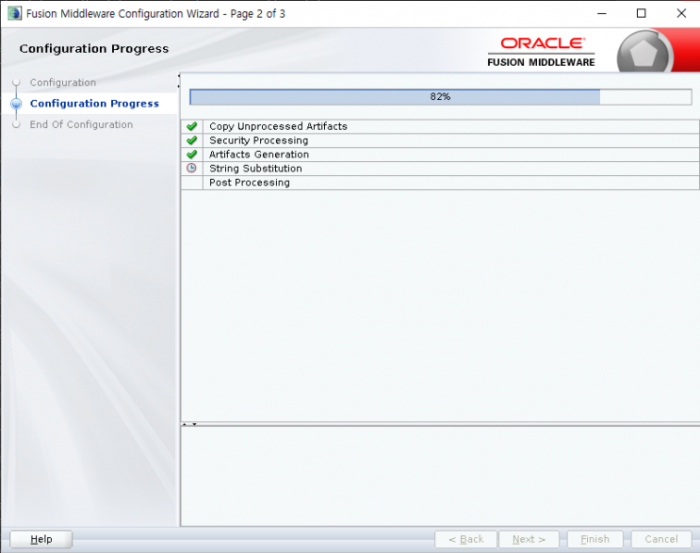
Task: Go back with the Back button
Action: (466, 539)
